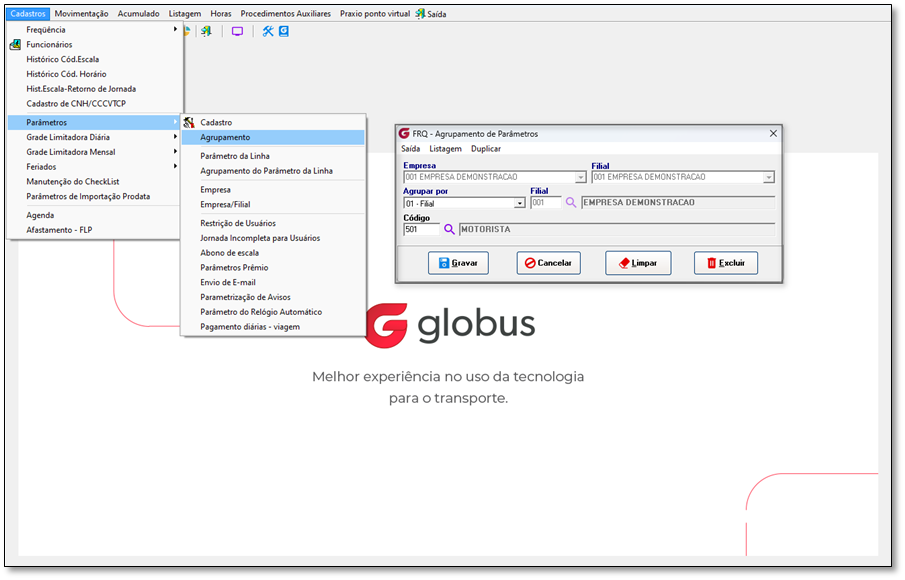
Task: Click Duplicar in the FRQ dialog menu
Action: (x=486, y=149)
